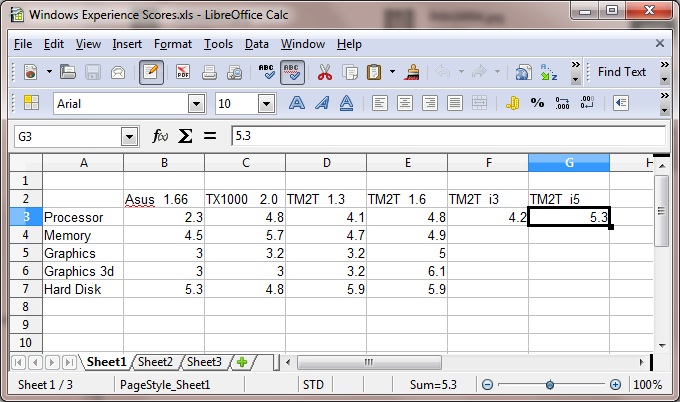The width and height of the screenshot is (680, 402).
Task: Click the zoom slider handle
Action: point(549,385)
